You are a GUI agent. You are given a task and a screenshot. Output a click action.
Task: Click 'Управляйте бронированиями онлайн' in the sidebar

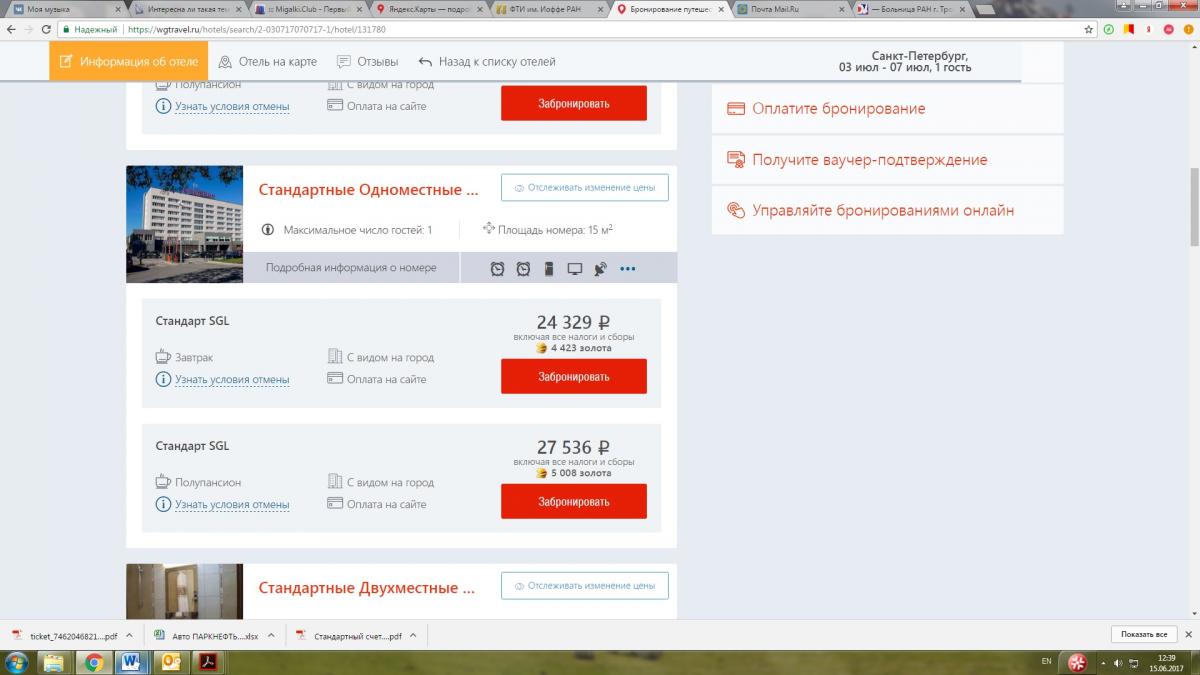click(x=883, y=211)
